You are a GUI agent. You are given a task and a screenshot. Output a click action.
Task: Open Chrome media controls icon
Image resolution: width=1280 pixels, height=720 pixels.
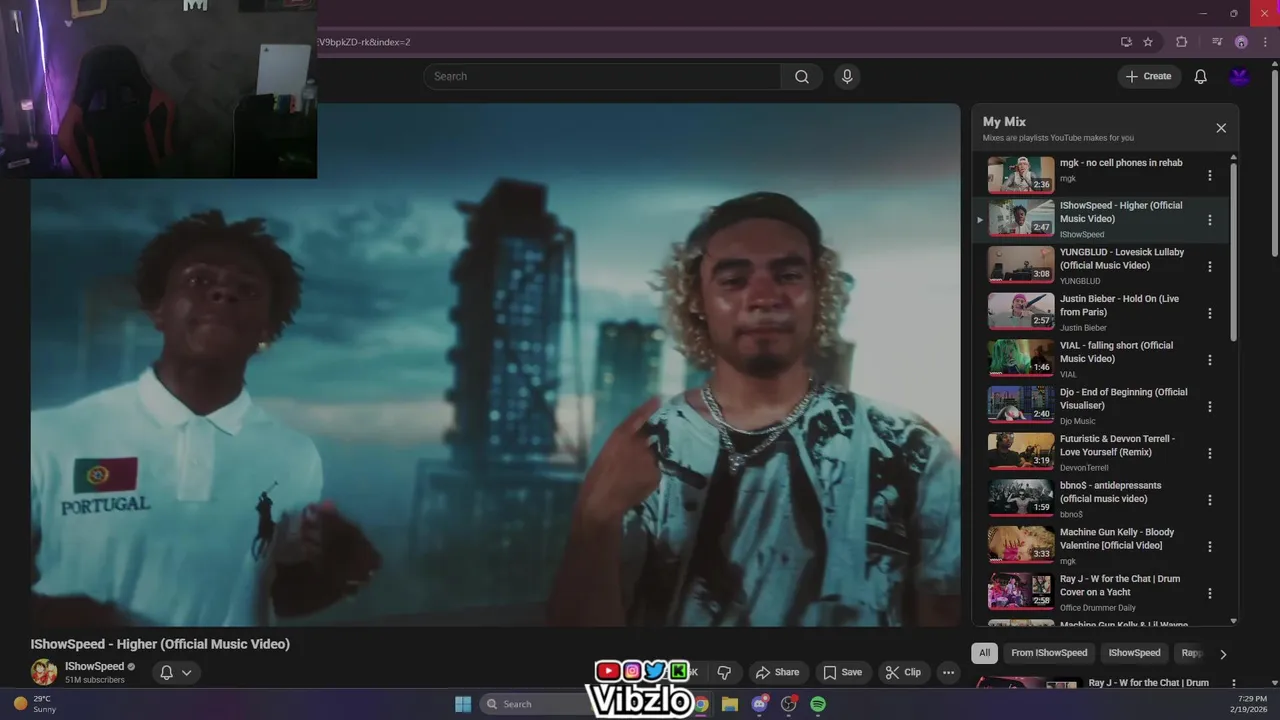coord(1217,42)
